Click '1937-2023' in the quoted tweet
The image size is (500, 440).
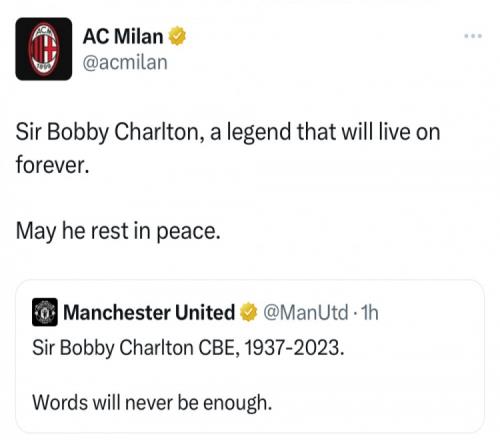(x=294, y=348)
